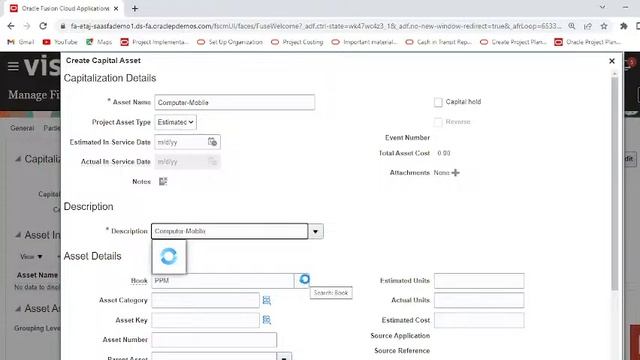Open the Parent Asset dropdown arrow
This screenshot has width=640, height=360.
tap(284, 357)
